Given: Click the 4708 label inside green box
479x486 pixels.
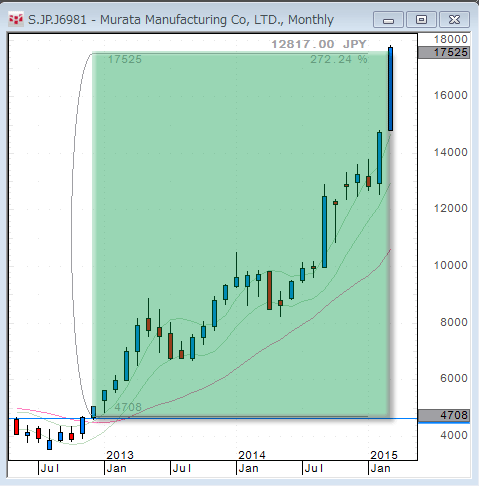Looking at the screenshot, I should [128, 407].
